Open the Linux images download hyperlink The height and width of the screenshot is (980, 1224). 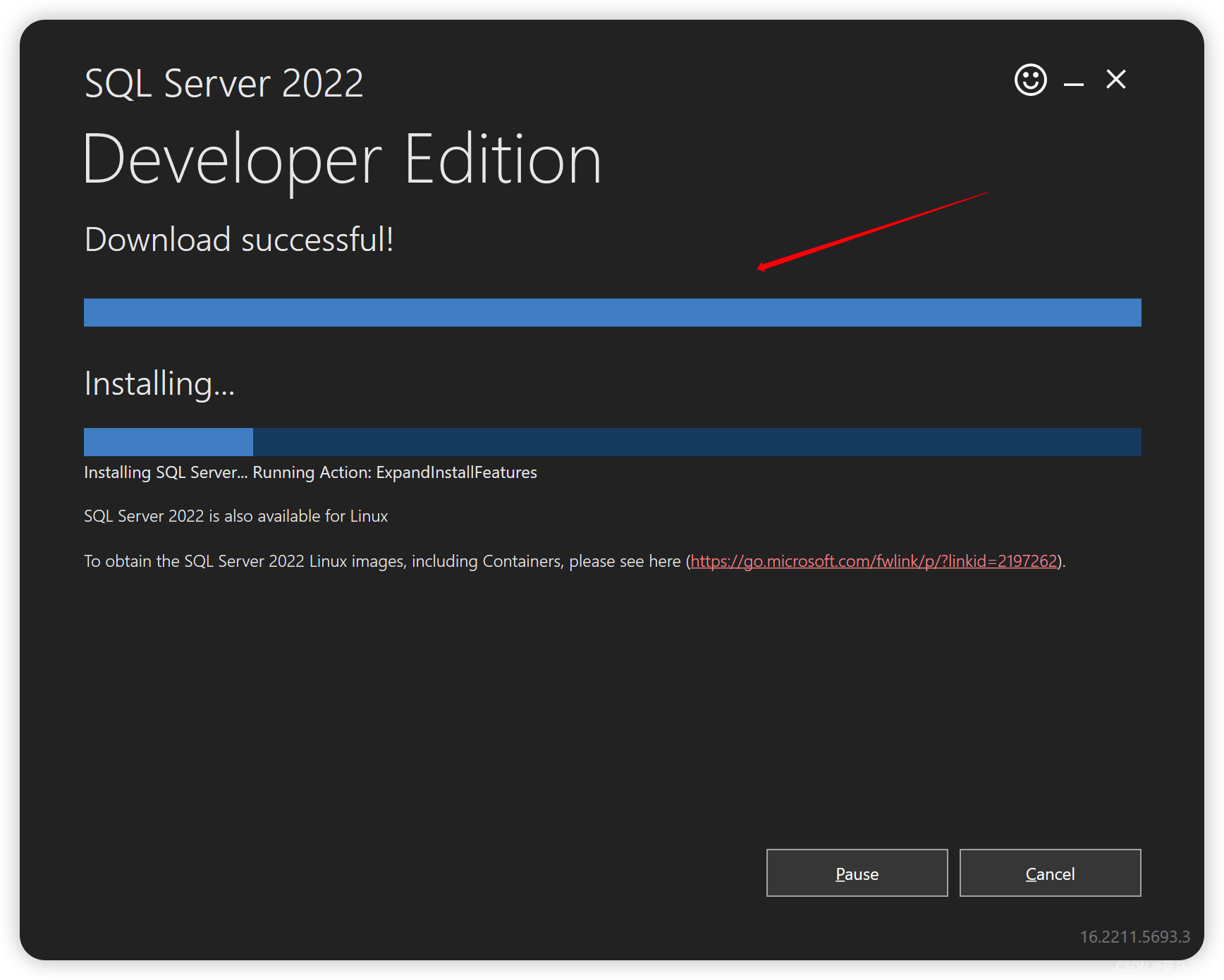(x=874, y=561)
